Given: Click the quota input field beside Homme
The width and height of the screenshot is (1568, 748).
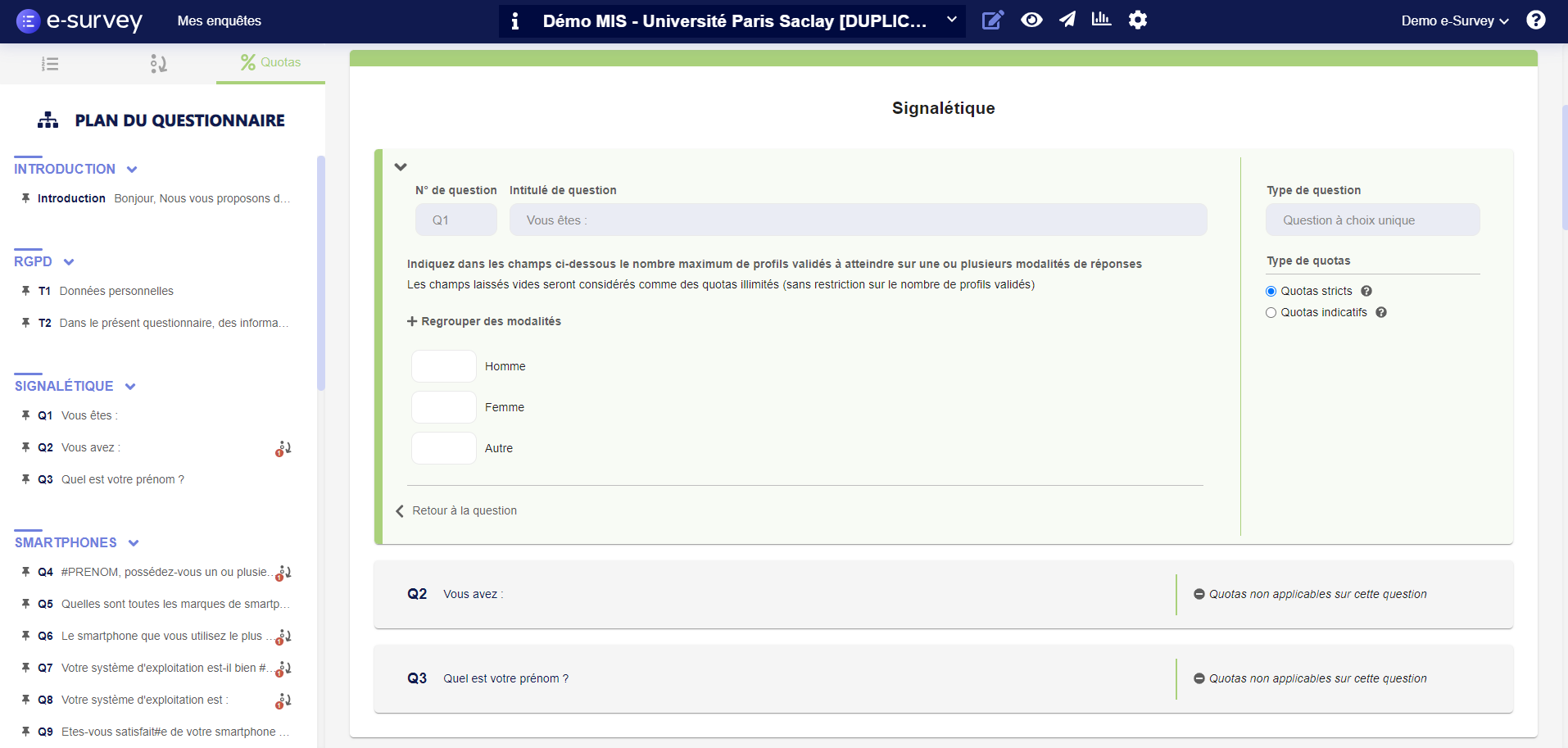Looking at the screenshot, I should [443, 366].
